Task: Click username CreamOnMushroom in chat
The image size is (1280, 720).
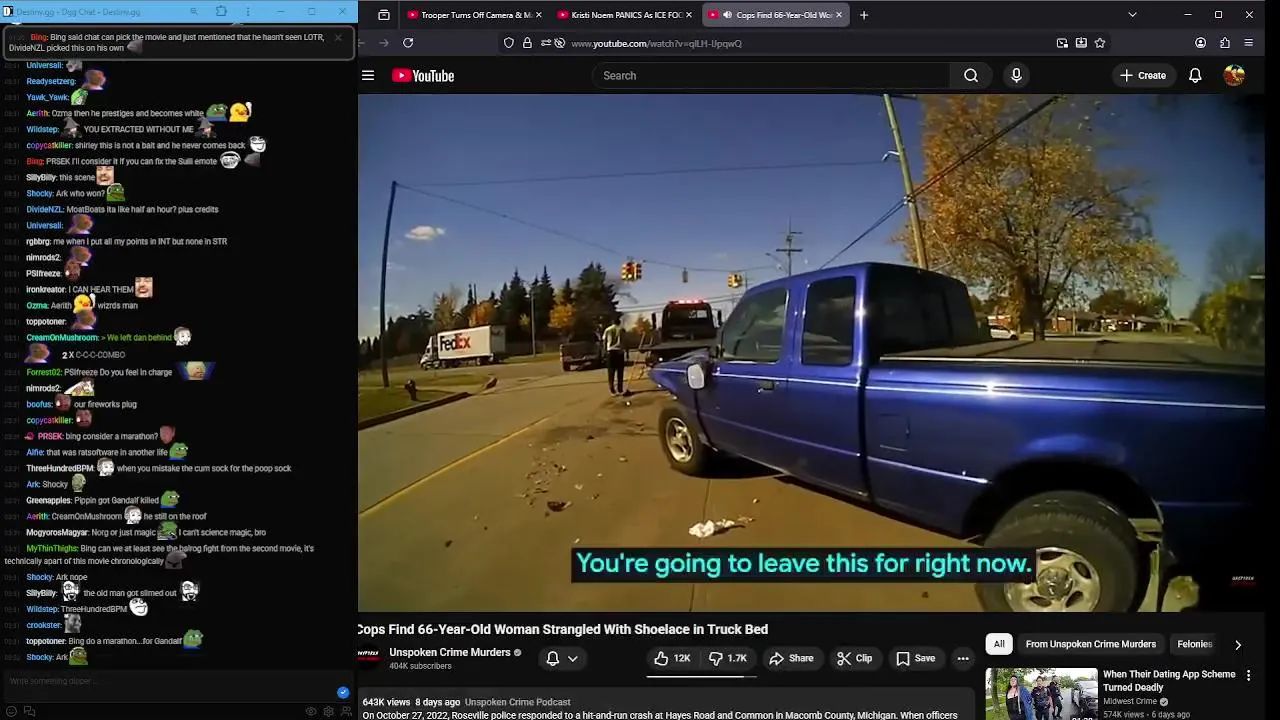Action: tap(62, 338)
